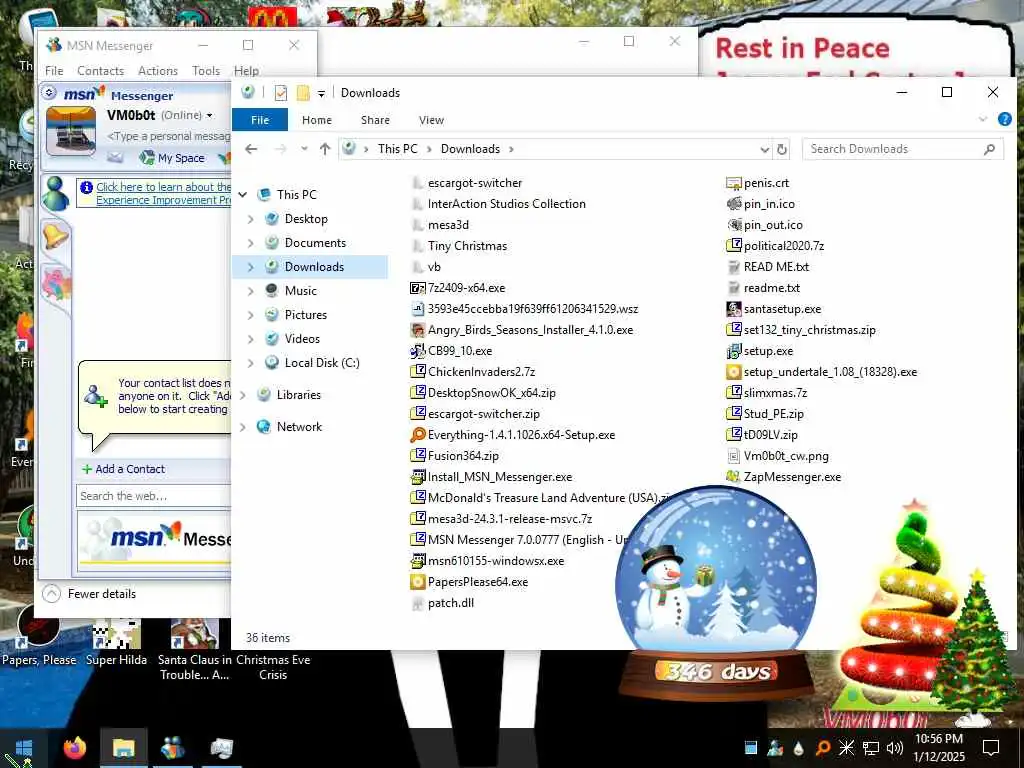Open the Tools menu in MSN Messenger
Screen dimensions: 1024x768
(x=206, y=71)
